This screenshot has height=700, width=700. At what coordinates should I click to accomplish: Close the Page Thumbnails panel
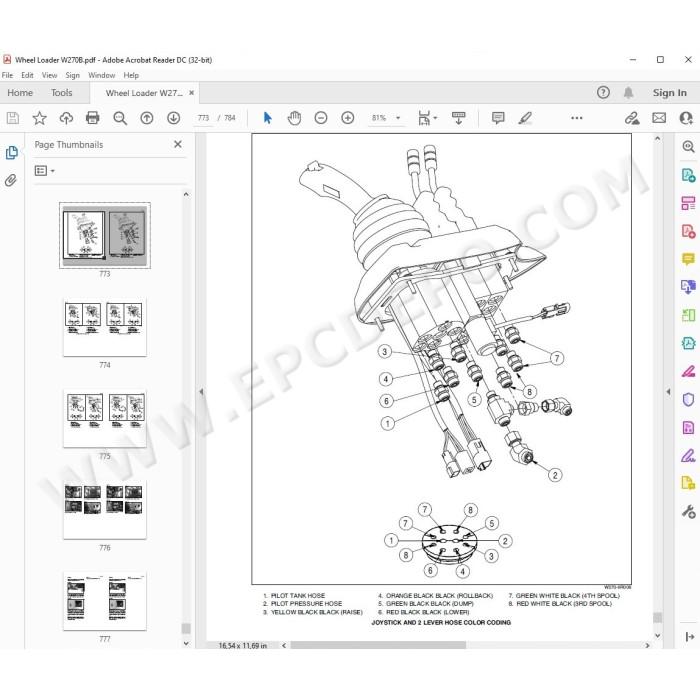[x=178, y=144]
